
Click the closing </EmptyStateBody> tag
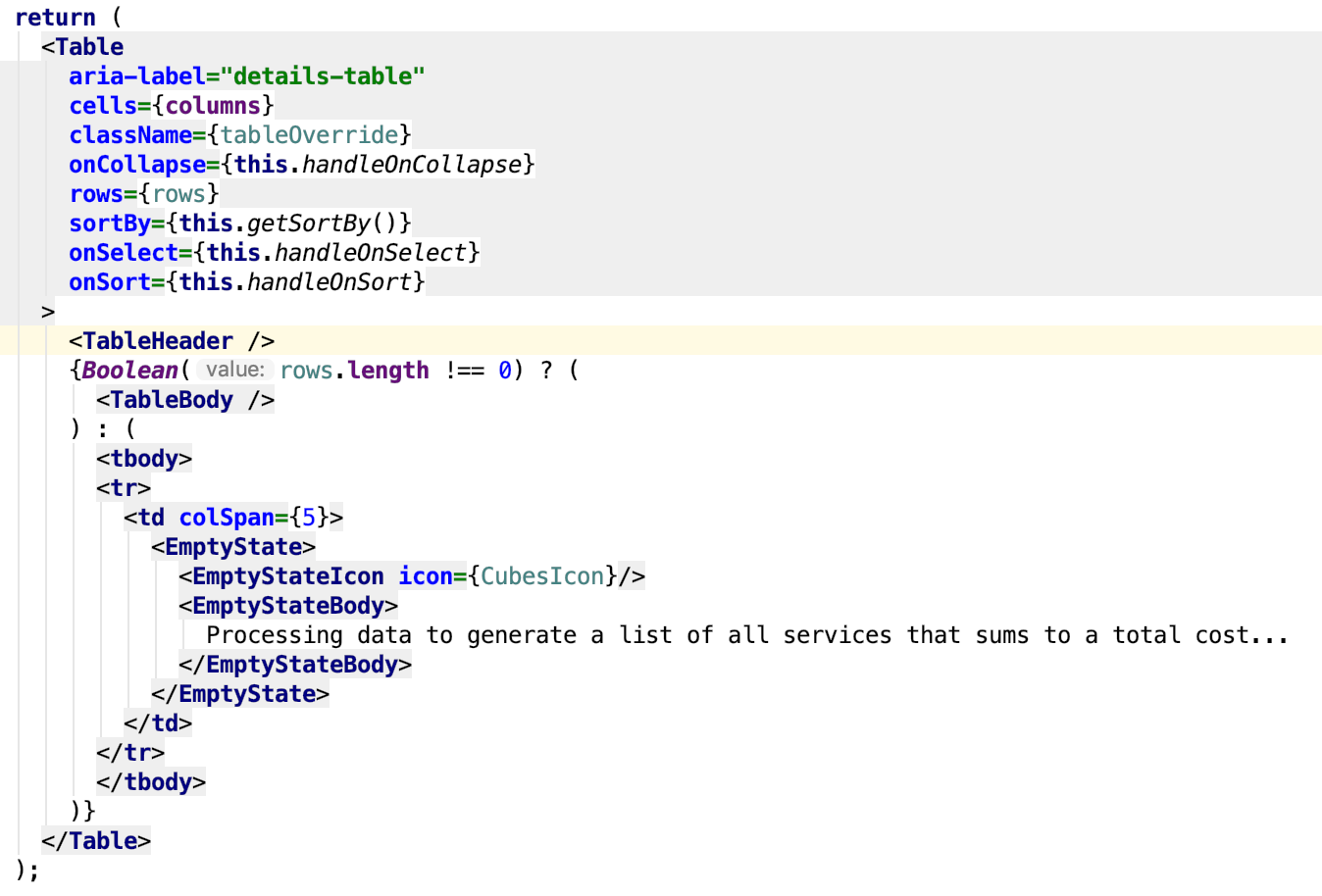pyautogui.click(x=295, y=665)
